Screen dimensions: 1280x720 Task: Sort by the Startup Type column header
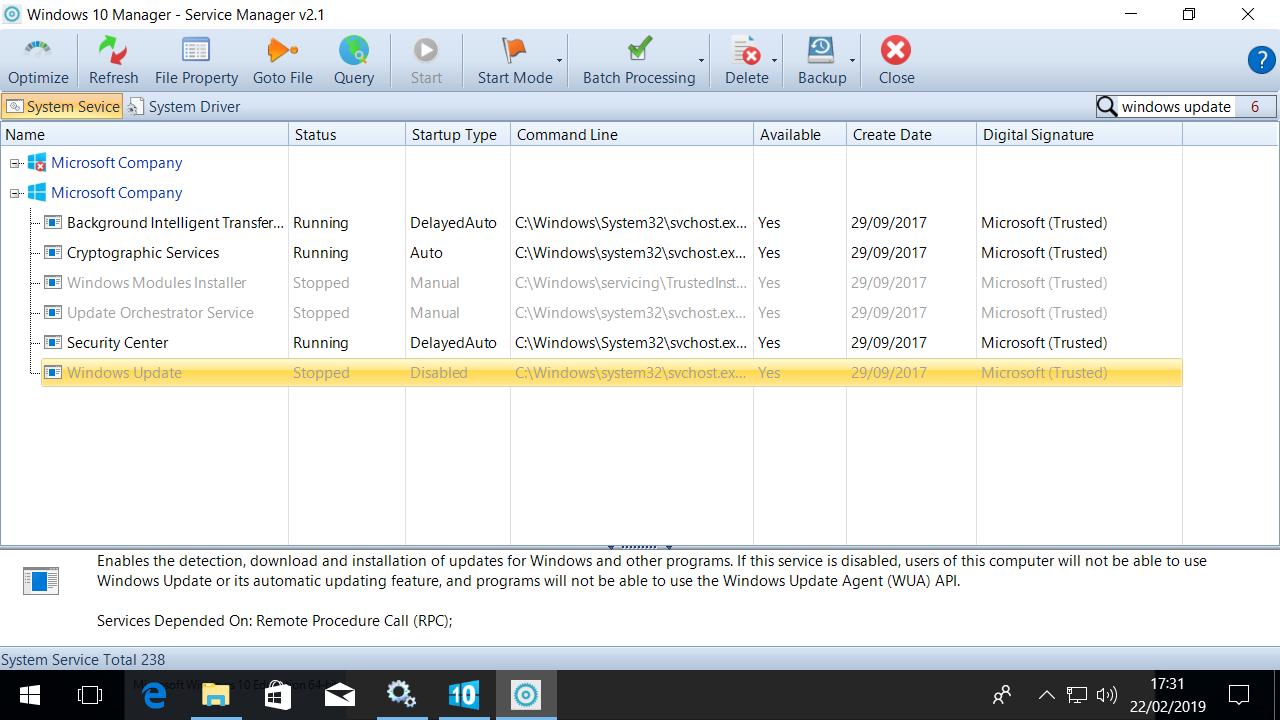click(458, 135)
